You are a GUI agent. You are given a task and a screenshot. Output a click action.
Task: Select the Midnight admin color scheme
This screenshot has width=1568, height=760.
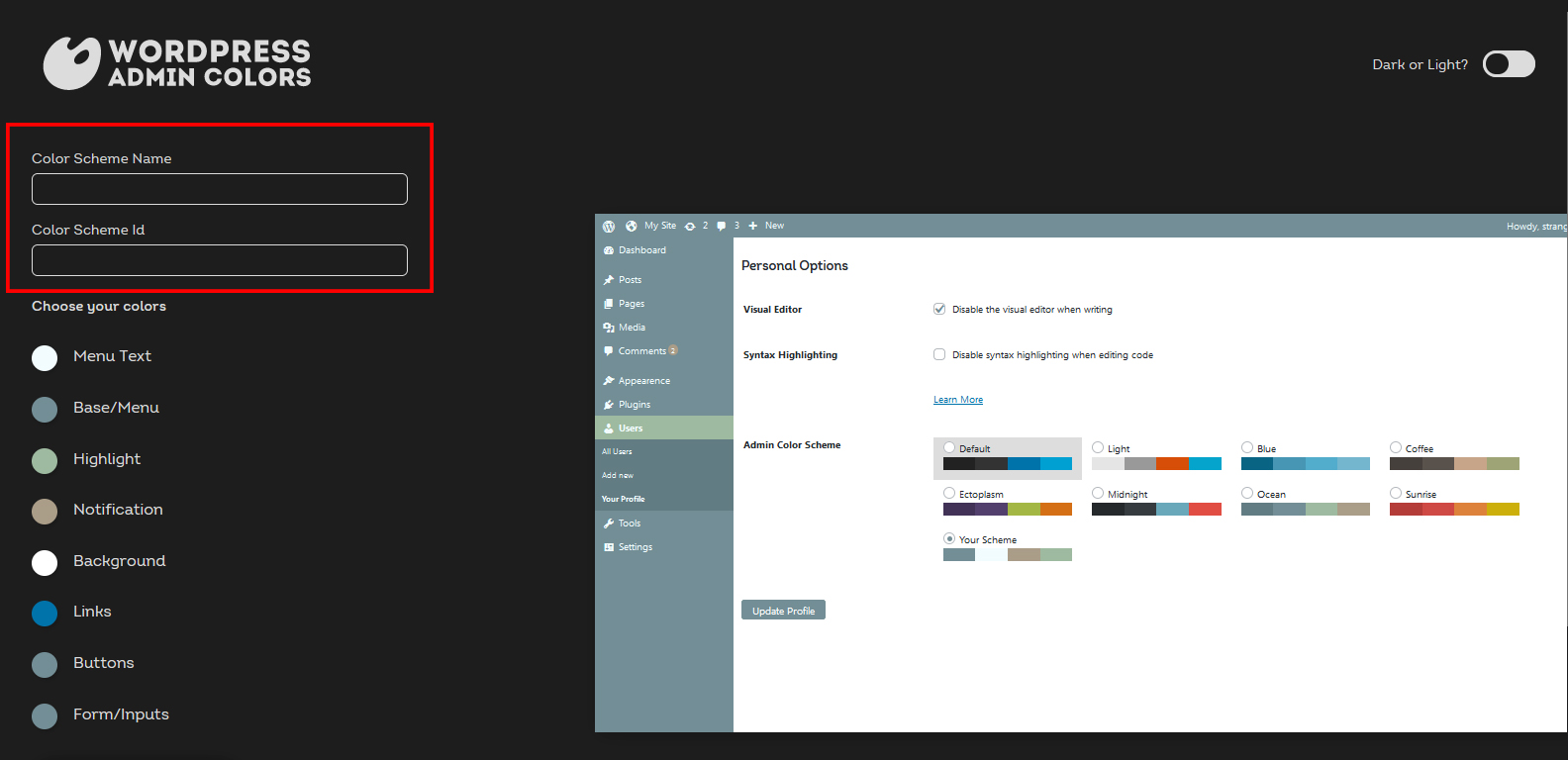click(1098, 493)
